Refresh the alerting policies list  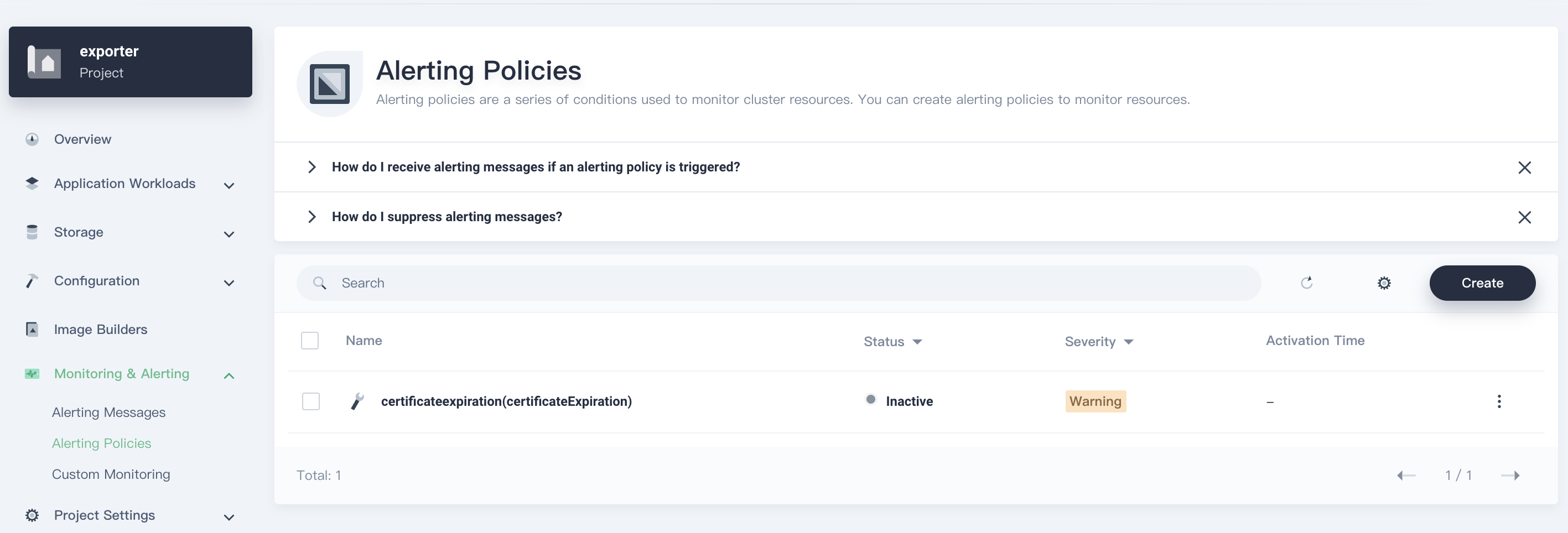click(1307, 283)
